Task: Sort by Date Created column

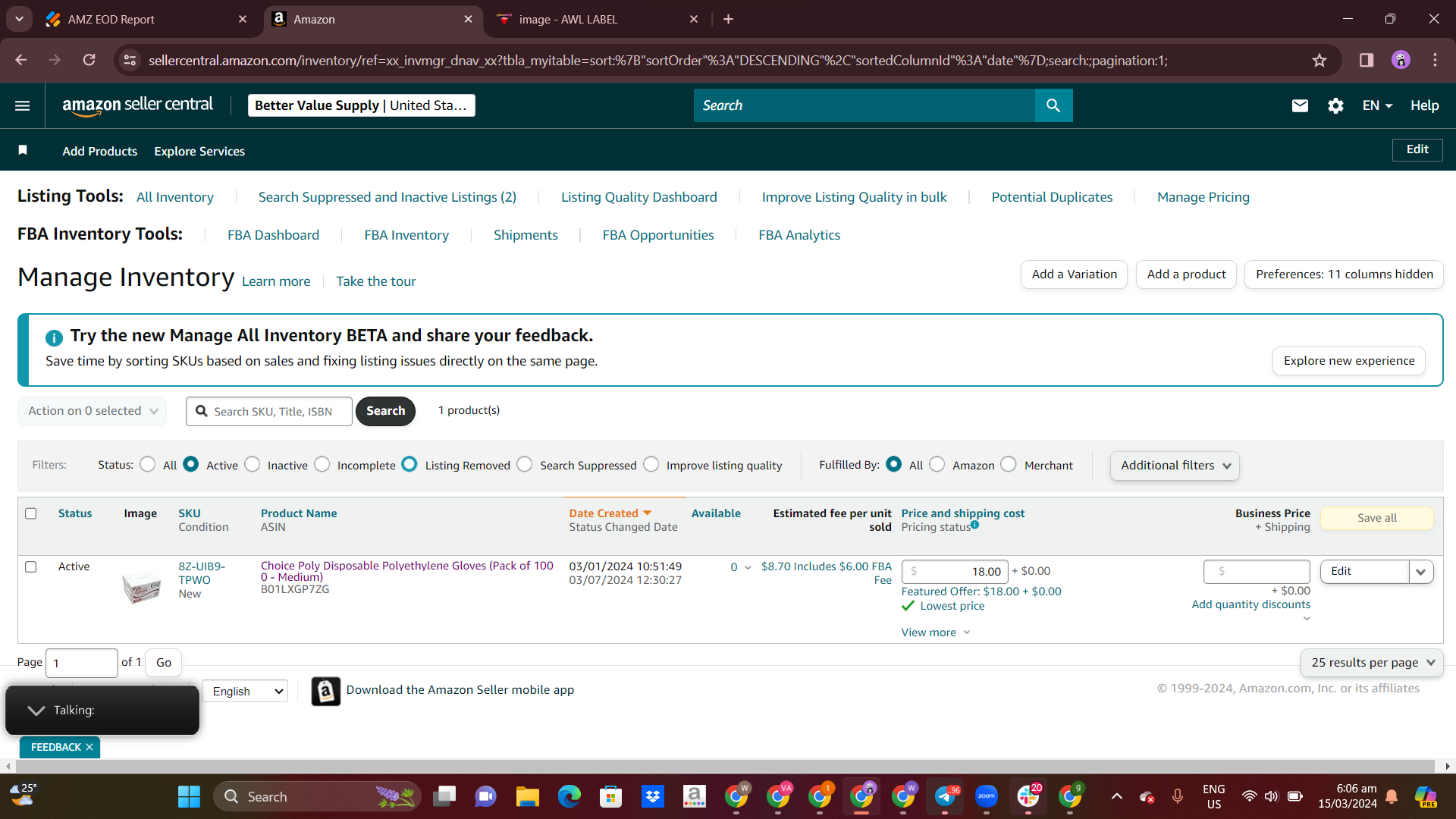Action: [x=610, y=513]
